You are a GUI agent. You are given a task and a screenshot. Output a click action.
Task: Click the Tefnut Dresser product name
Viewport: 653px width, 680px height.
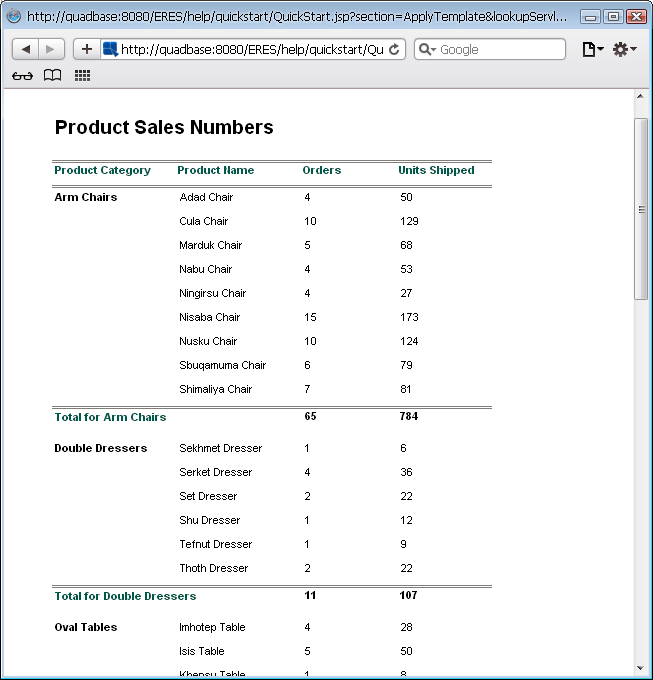tap(215, 544)
